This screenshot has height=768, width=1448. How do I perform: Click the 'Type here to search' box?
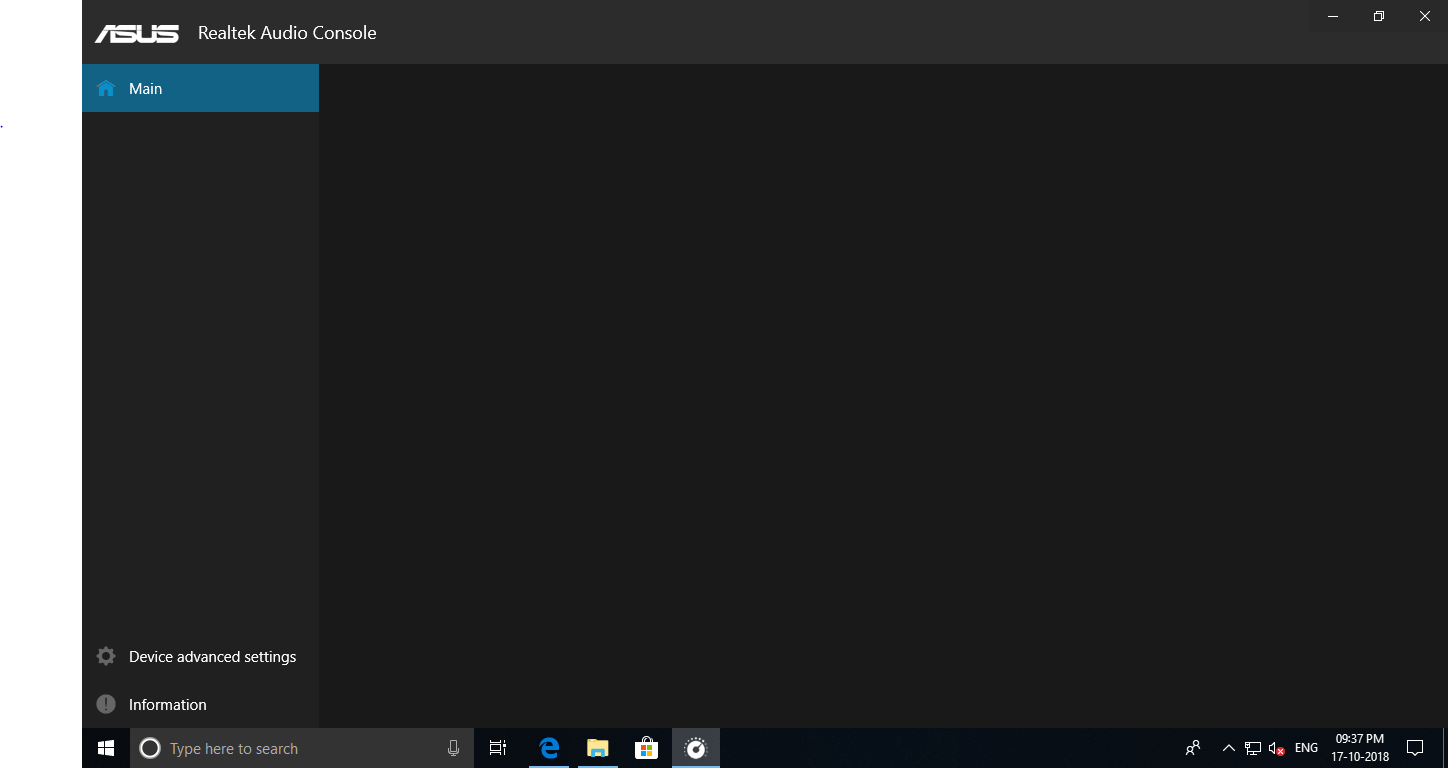(x=302, y=748)
